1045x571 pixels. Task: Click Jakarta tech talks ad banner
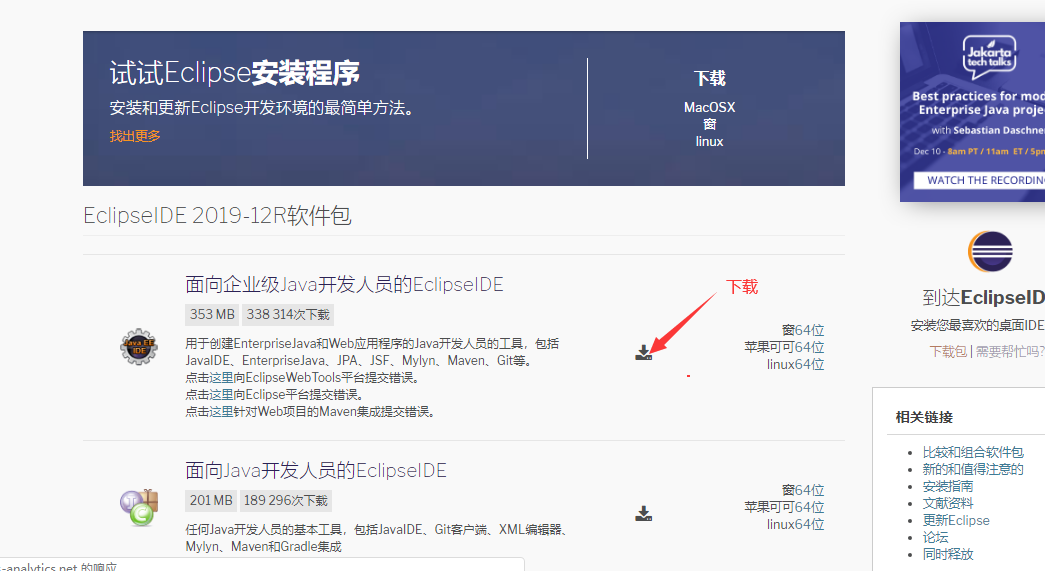972,112
